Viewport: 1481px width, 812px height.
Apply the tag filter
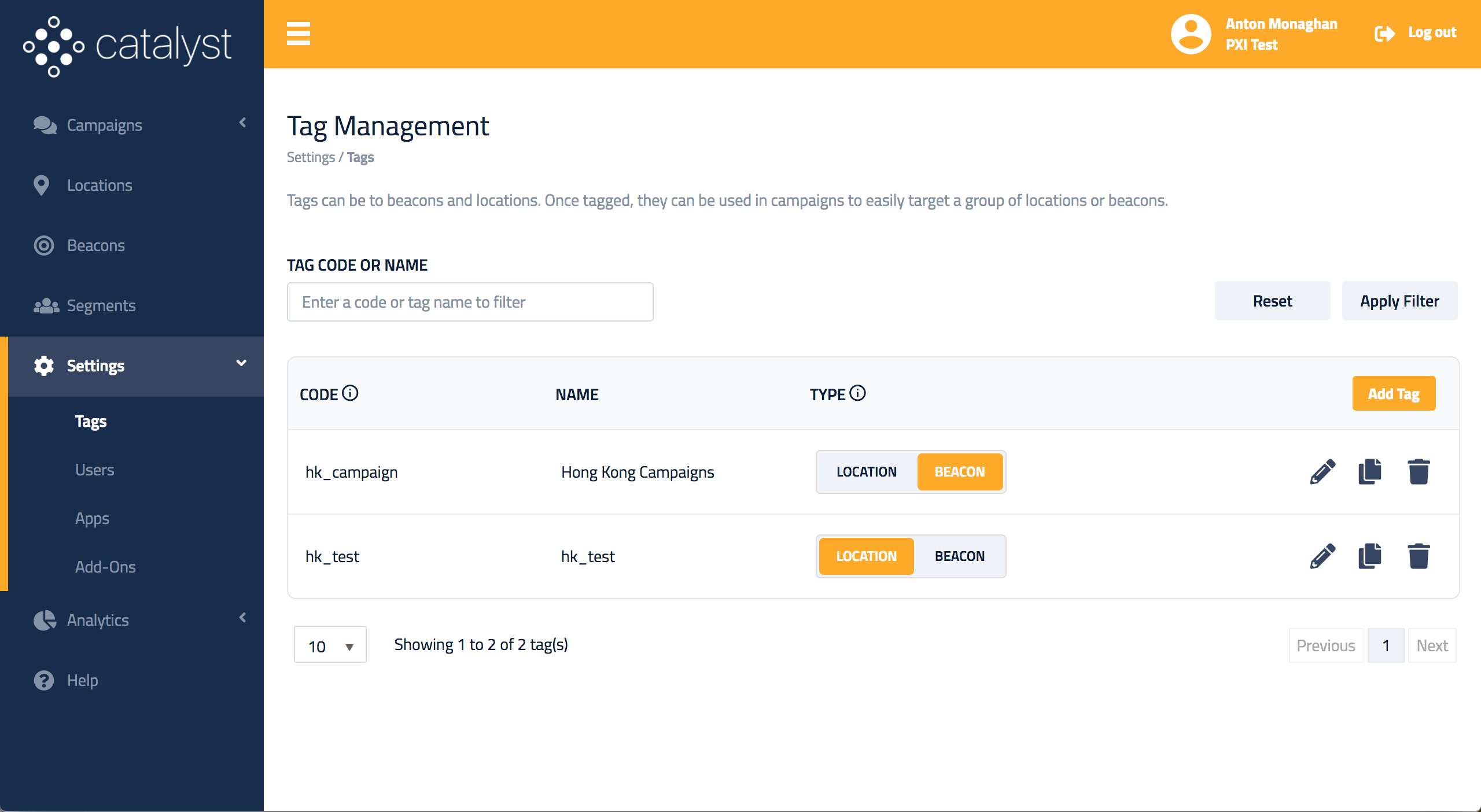(1400, 301)
